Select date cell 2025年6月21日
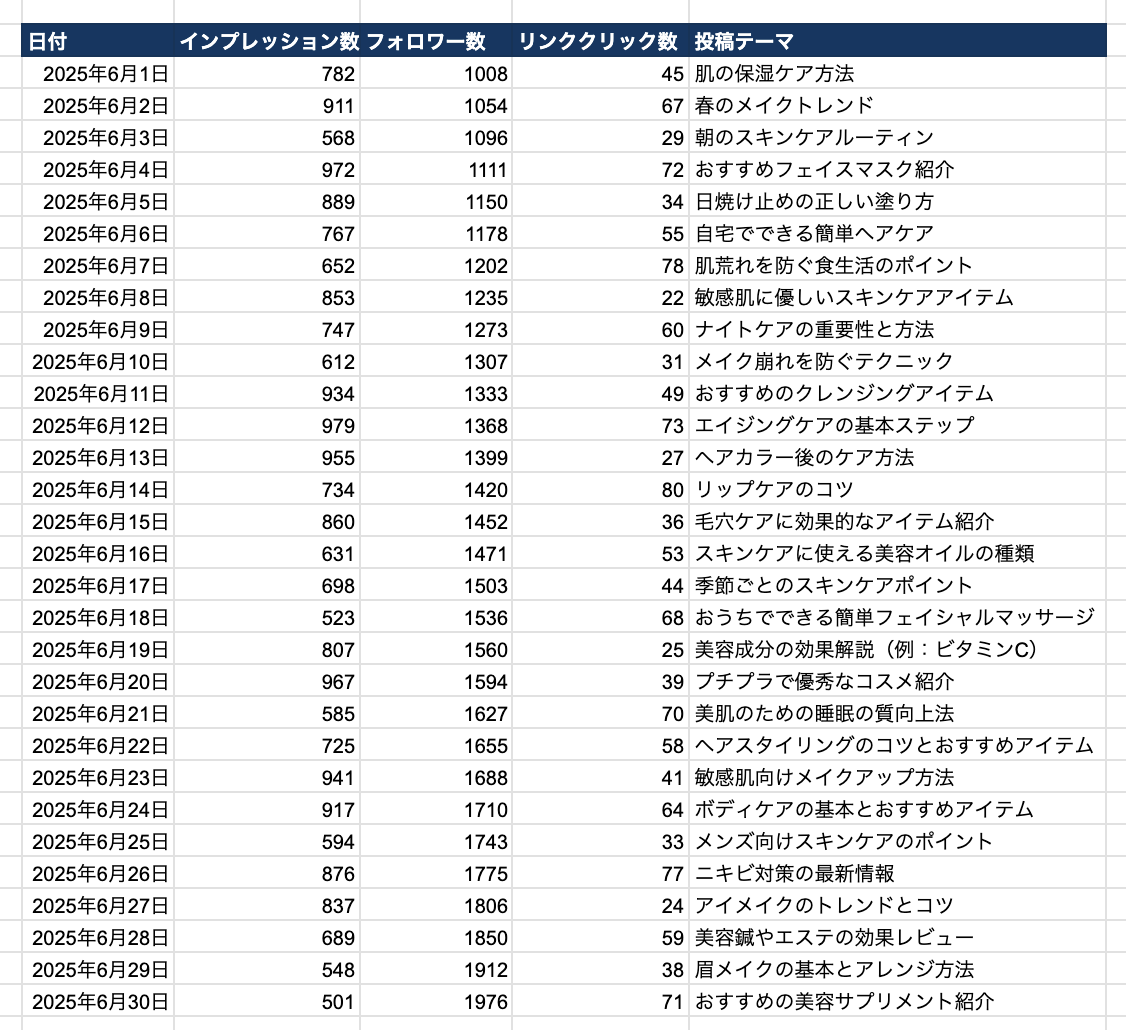This screenshot has width=1126, height=1030. 98,713
